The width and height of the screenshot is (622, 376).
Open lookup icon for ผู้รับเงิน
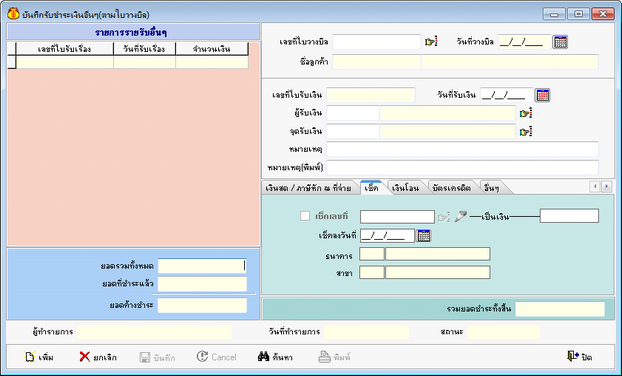tap(526, 113)
